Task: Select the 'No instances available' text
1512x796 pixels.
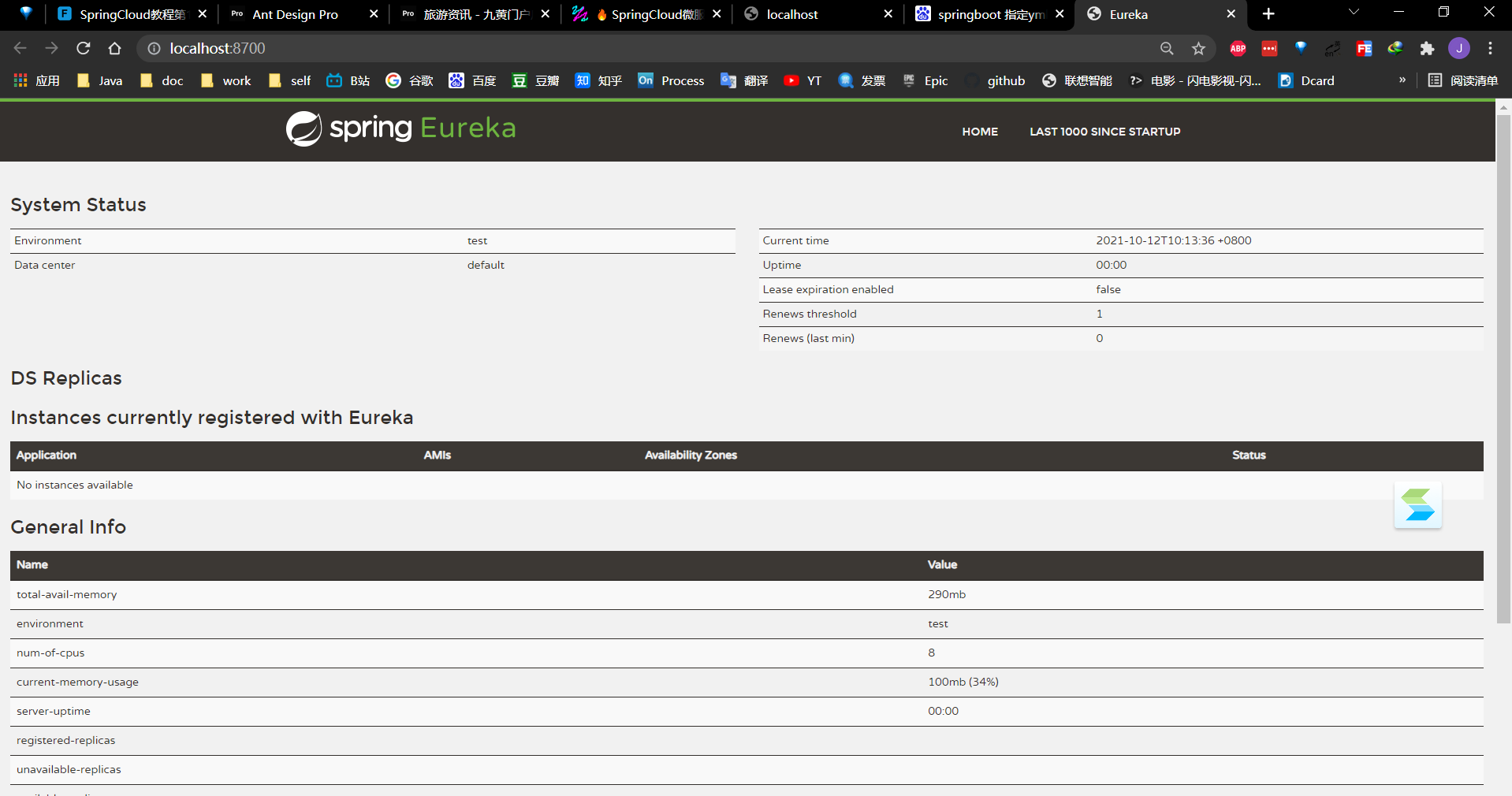Action: point(75,485)
